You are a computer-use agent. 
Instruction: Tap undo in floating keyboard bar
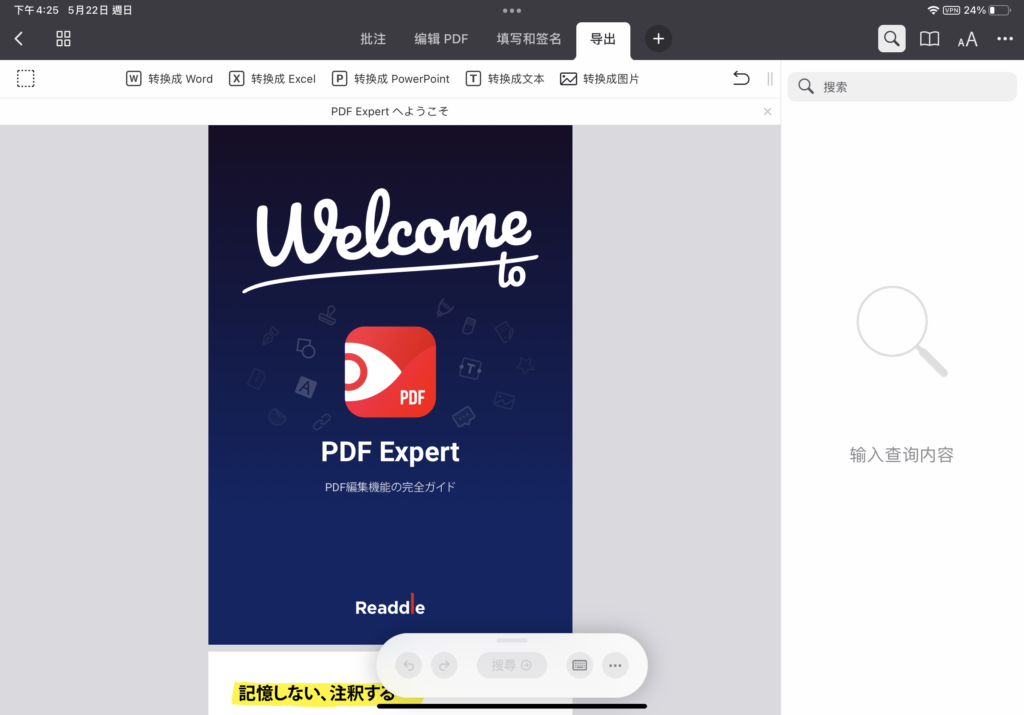(409, 665)
